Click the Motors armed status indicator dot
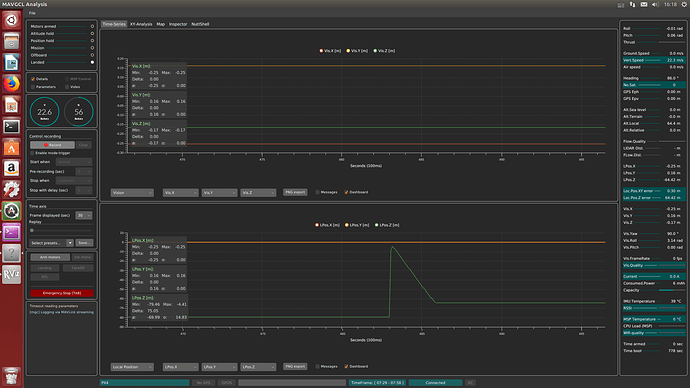The width and height of the screenshot is (690, 388). point(92,26)
